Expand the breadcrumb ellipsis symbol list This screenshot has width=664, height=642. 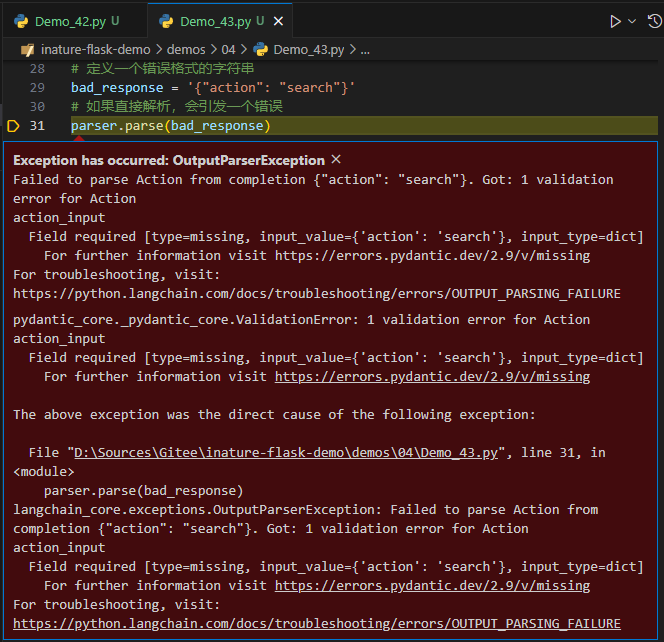364,49
